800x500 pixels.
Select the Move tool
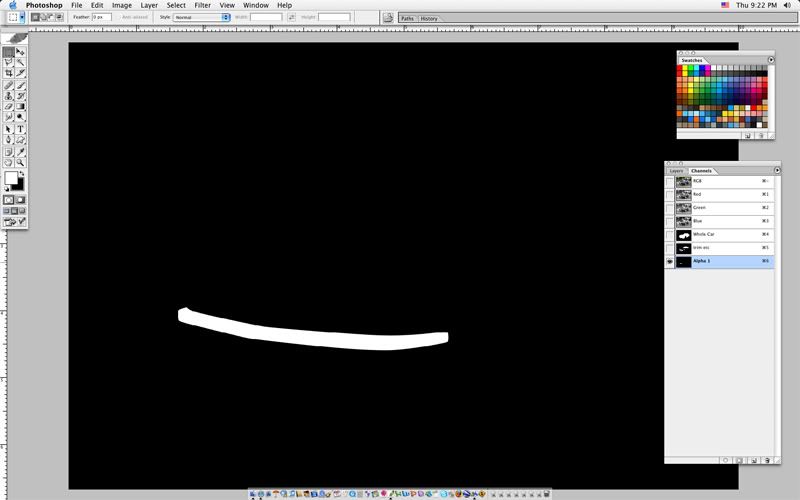click(x=20, y=51)
